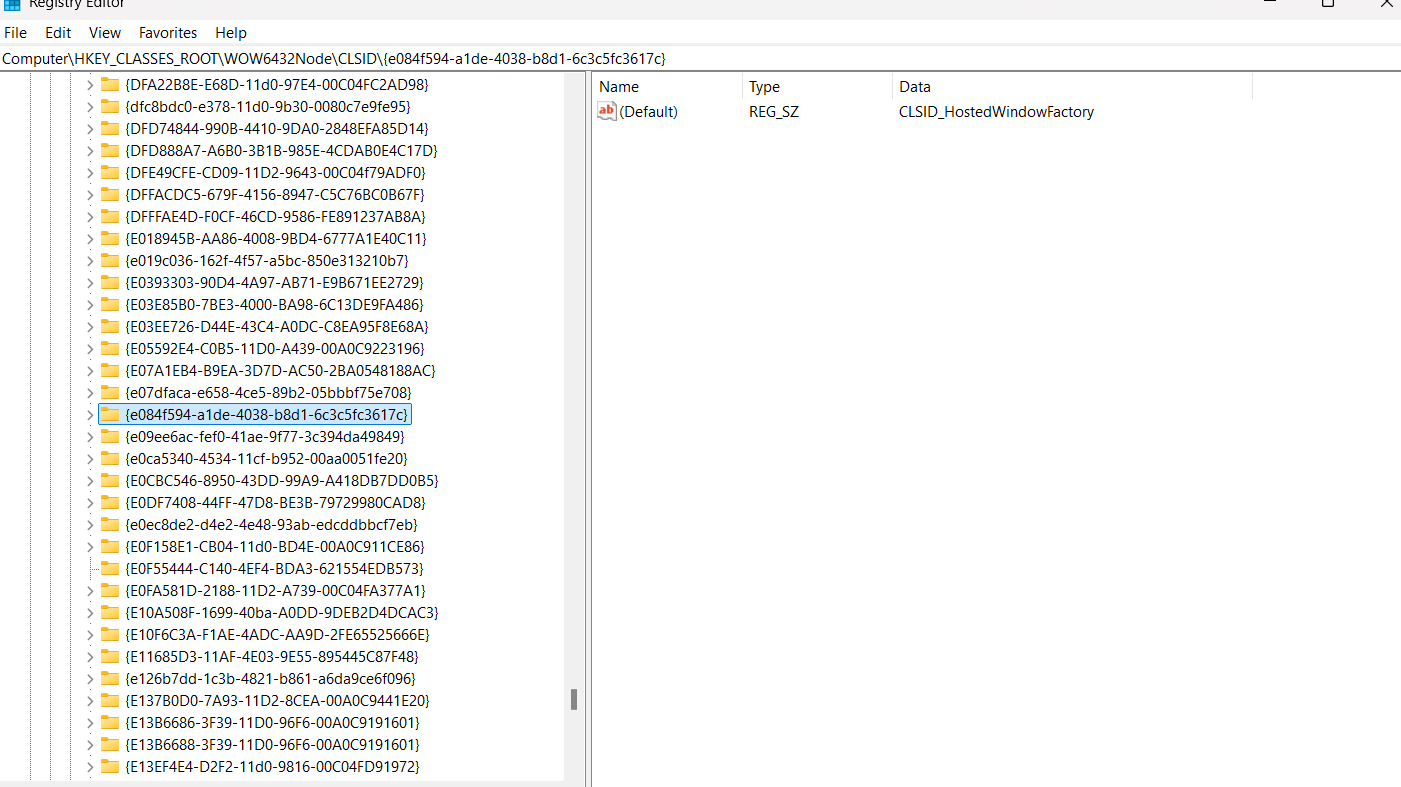
Task: Click the folder icon for {E0CBC546-8950-43DD-99A9-A418DB7DD0B5}
Action: pyautogui.click(x=110, y=480)
